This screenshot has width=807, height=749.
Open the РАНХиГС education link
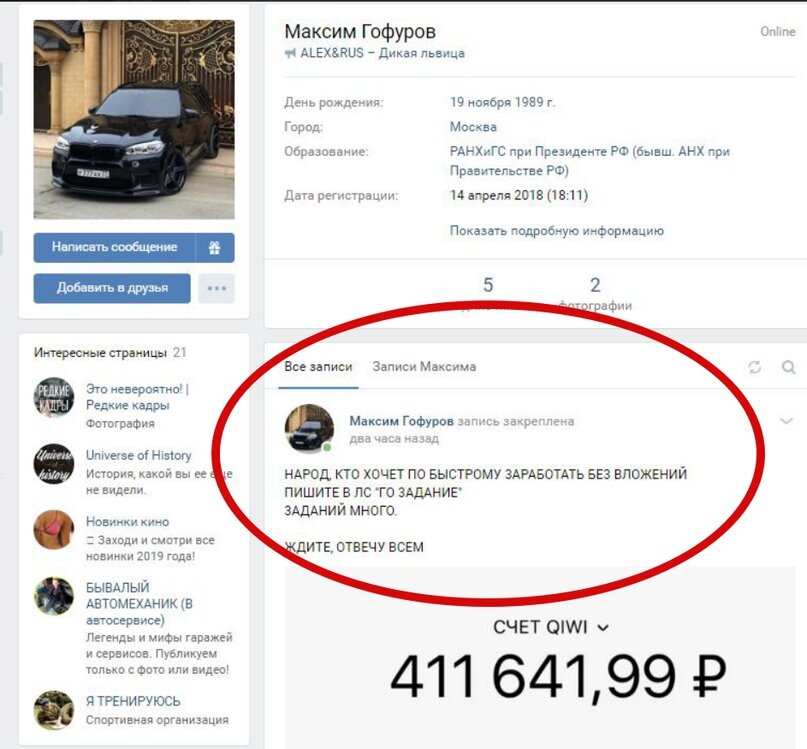click(x=589, y=161)
